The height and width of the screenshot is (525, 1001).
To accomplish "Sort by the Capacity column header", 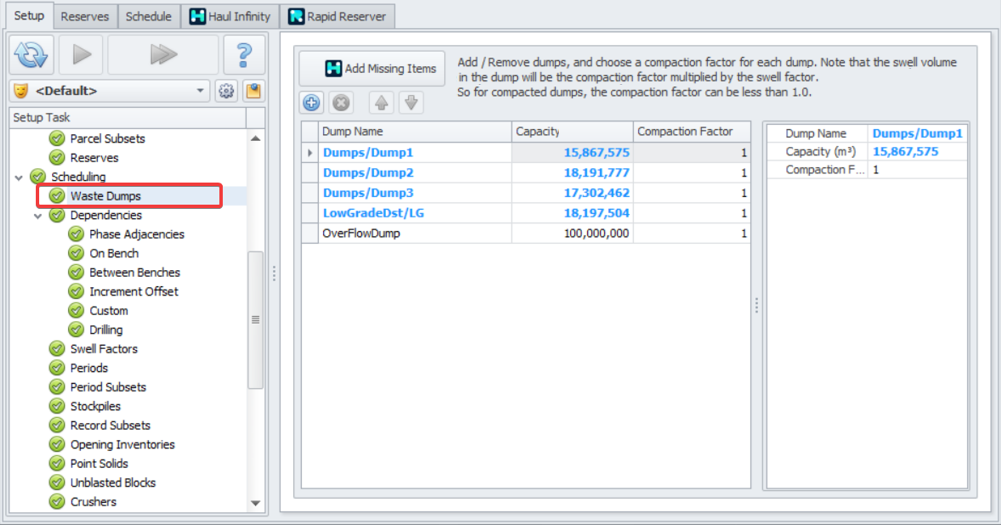I will point(572,132).
